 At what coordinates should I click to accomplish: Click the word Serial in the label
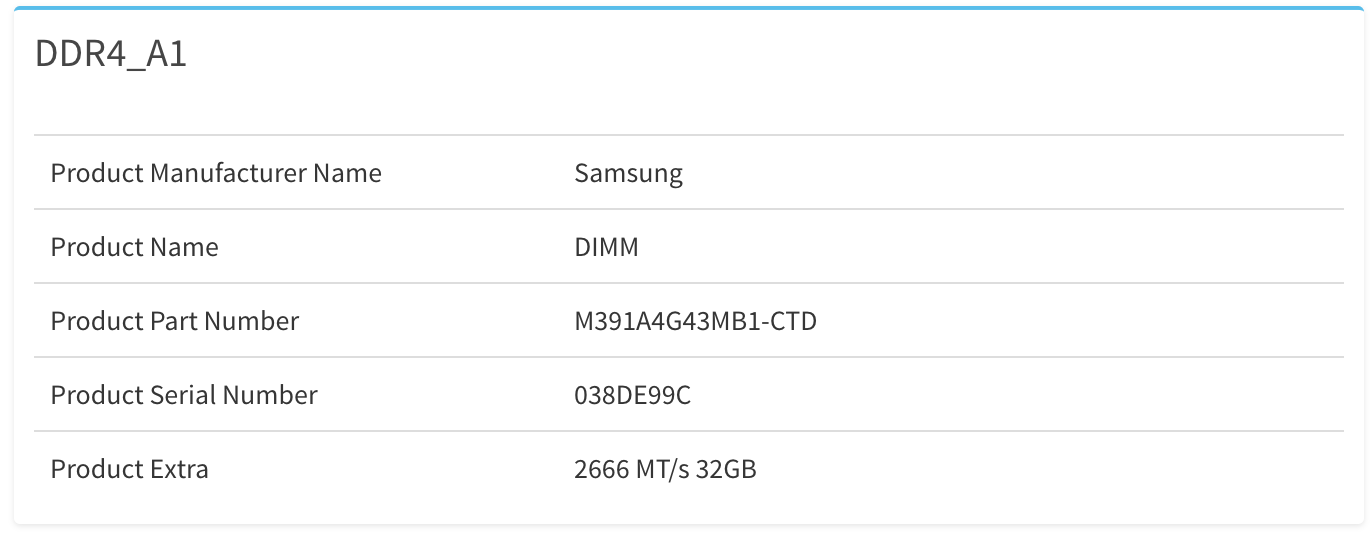[x=185, y=395]
